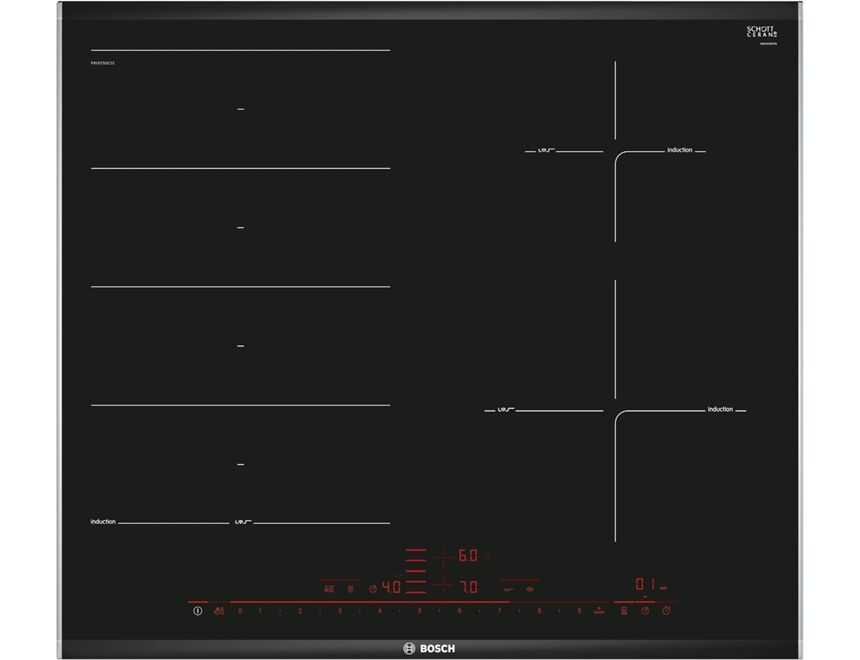Viewport: 860px width, 660px height.
Task: Tap the boost symbol after level 9
Action: coord(599,610)
